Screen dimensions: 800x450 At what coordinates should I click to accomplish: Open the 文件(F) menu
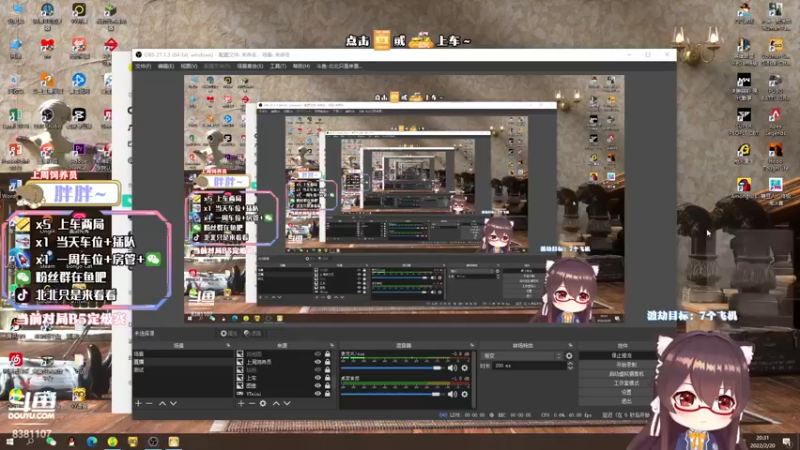coord(143,66)
